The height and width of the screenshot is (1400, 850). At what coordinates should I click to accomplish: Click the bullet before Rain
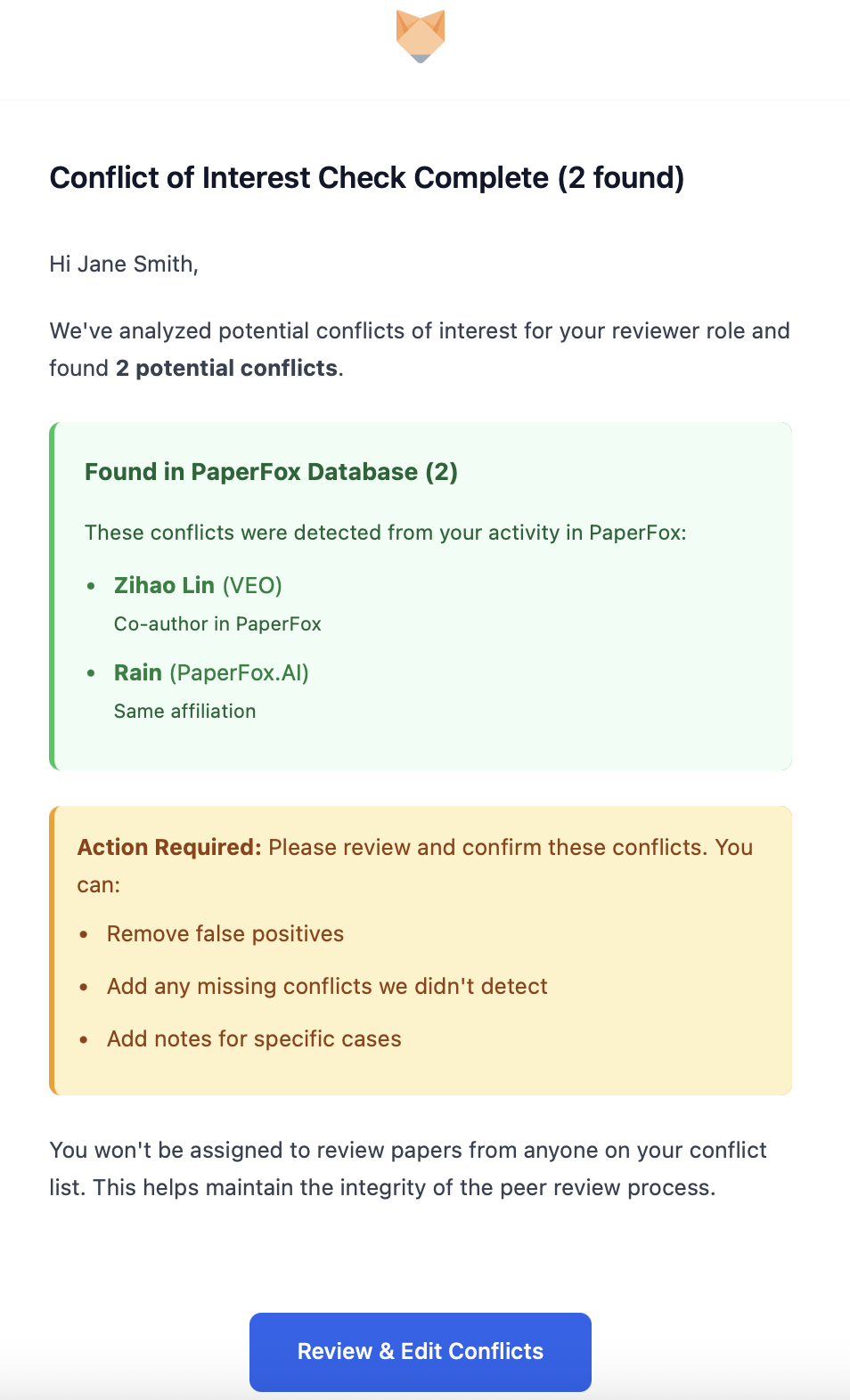point(91,673)
